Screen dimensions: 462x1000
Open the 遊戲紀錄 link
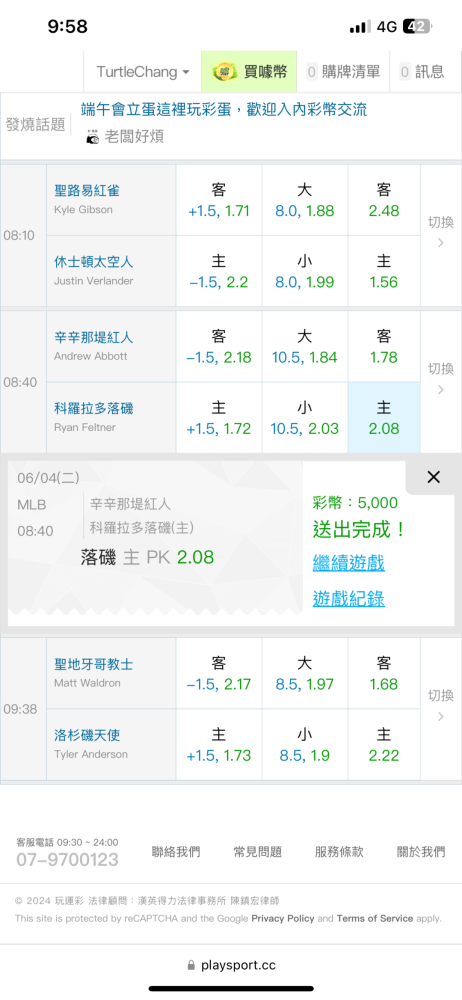click(x=348, y=598)
